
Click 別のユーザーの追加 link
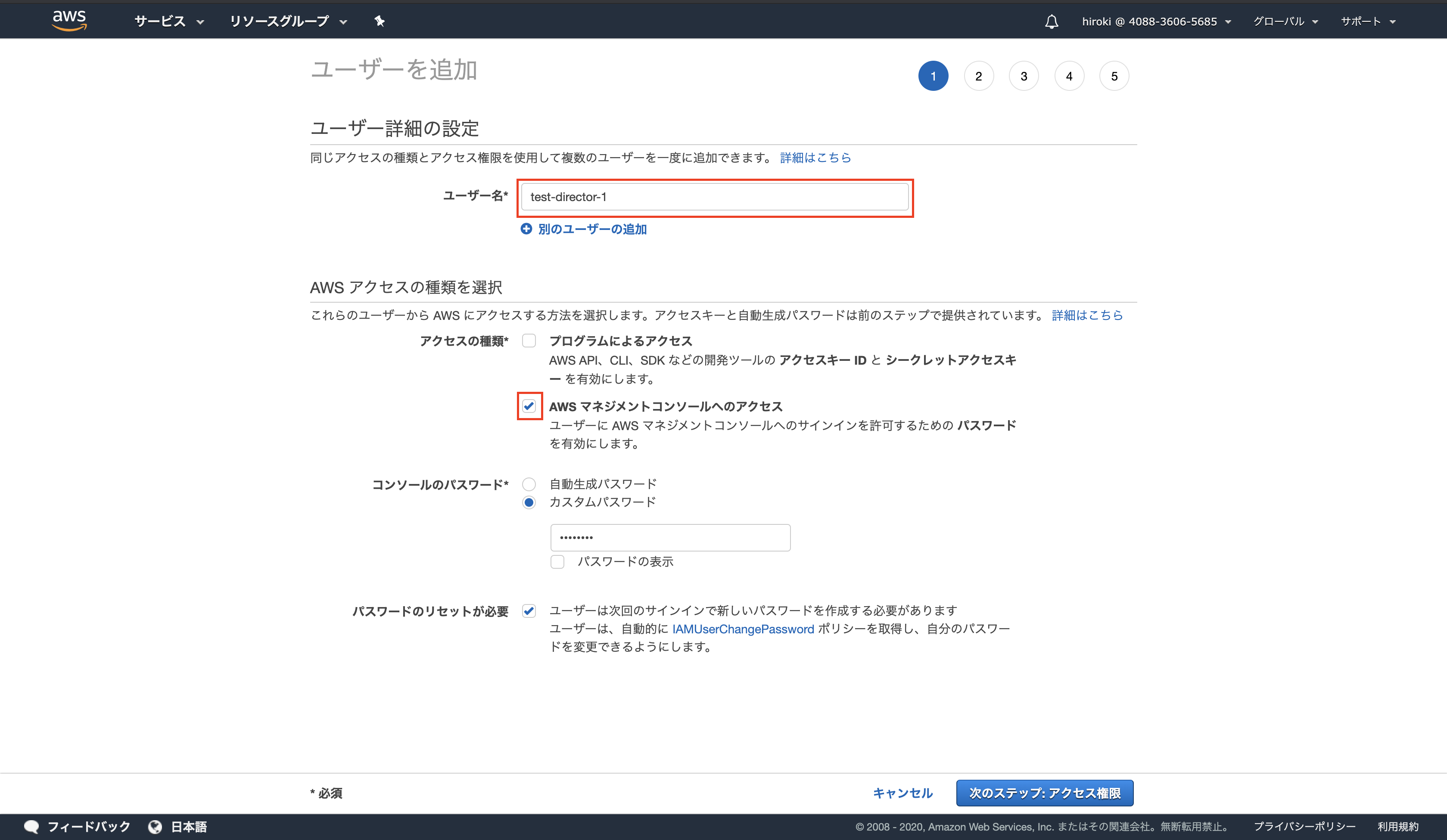tap(592, 229)
